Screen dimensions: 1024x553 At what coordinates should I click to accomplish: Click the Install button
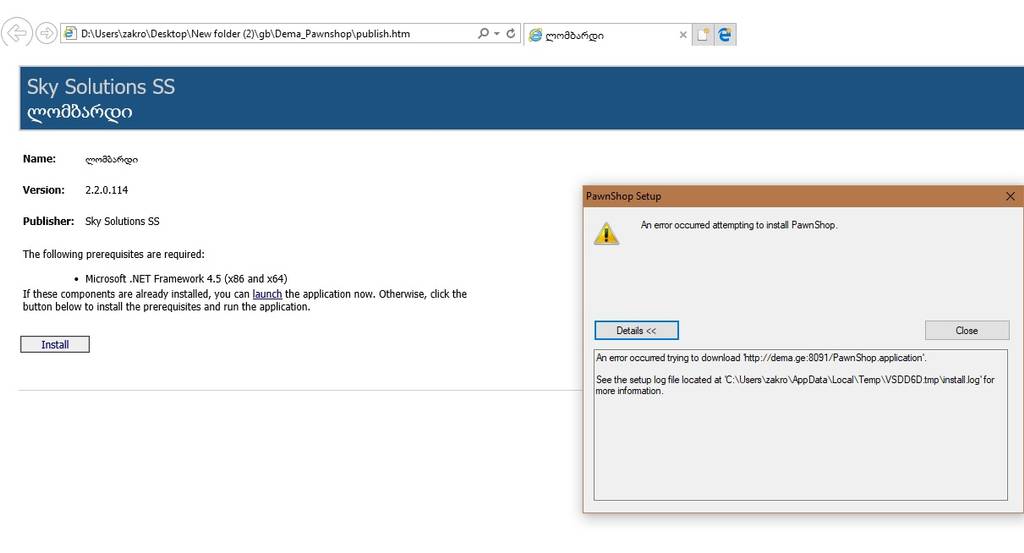coord(55,344)
